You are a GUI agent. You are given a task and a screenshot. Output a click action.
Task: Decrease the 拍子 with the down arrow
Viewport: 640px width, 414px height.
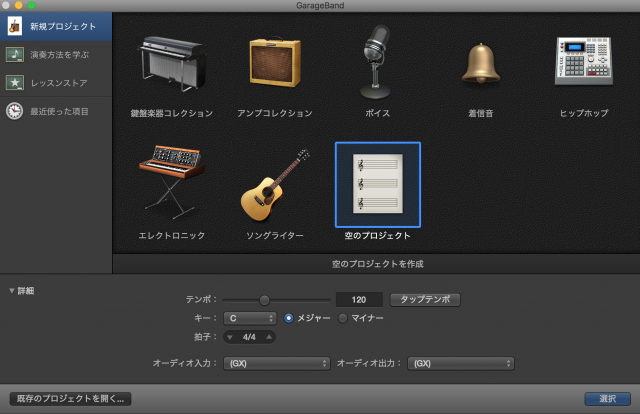(230, 337)
